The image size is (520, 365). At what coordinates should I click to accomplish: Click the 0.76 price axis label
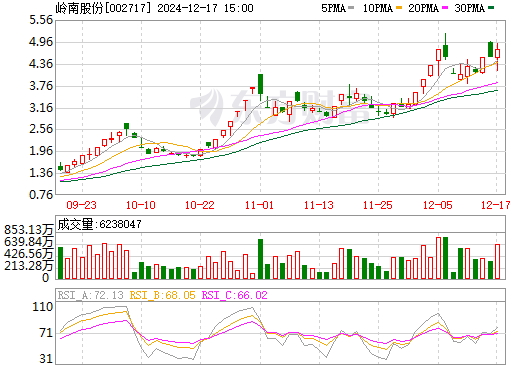click(x=41, y=194)
